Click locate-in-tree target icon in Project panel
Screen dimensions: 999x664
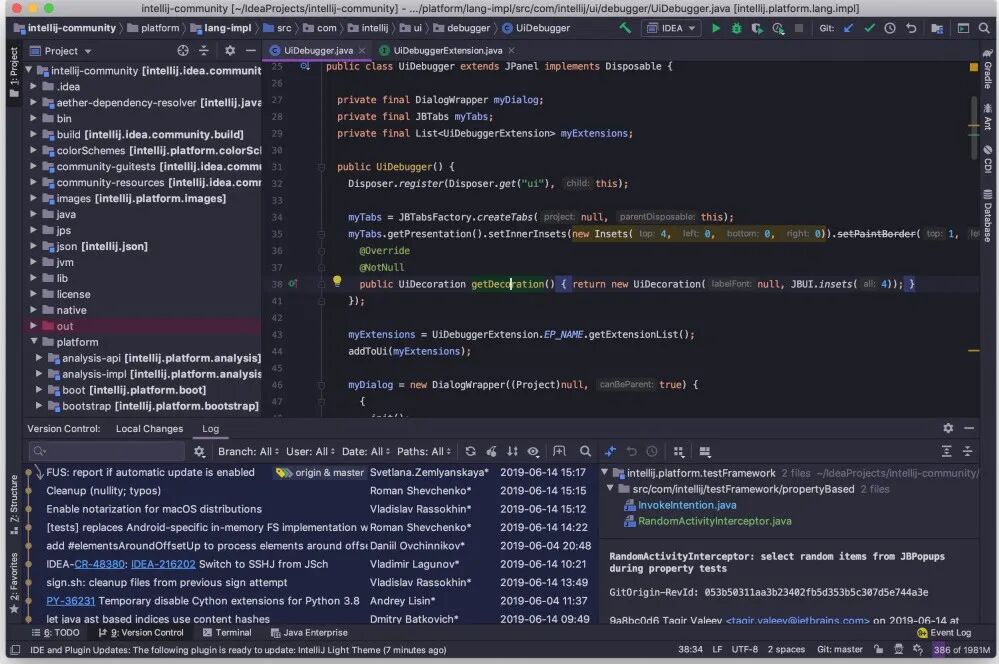tap(183, 50)
